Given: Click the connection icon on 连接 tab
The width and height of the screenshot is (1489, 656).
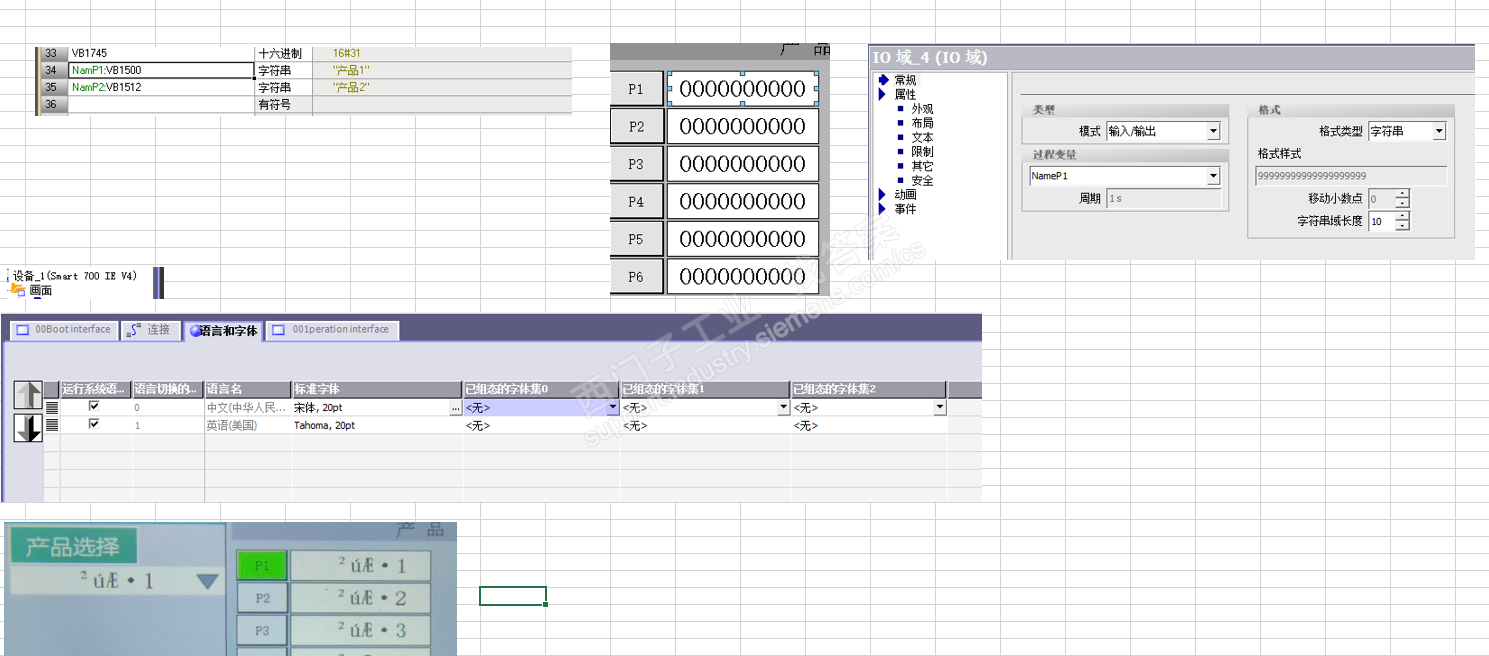Looking at the screenshot, I should 134,329.
